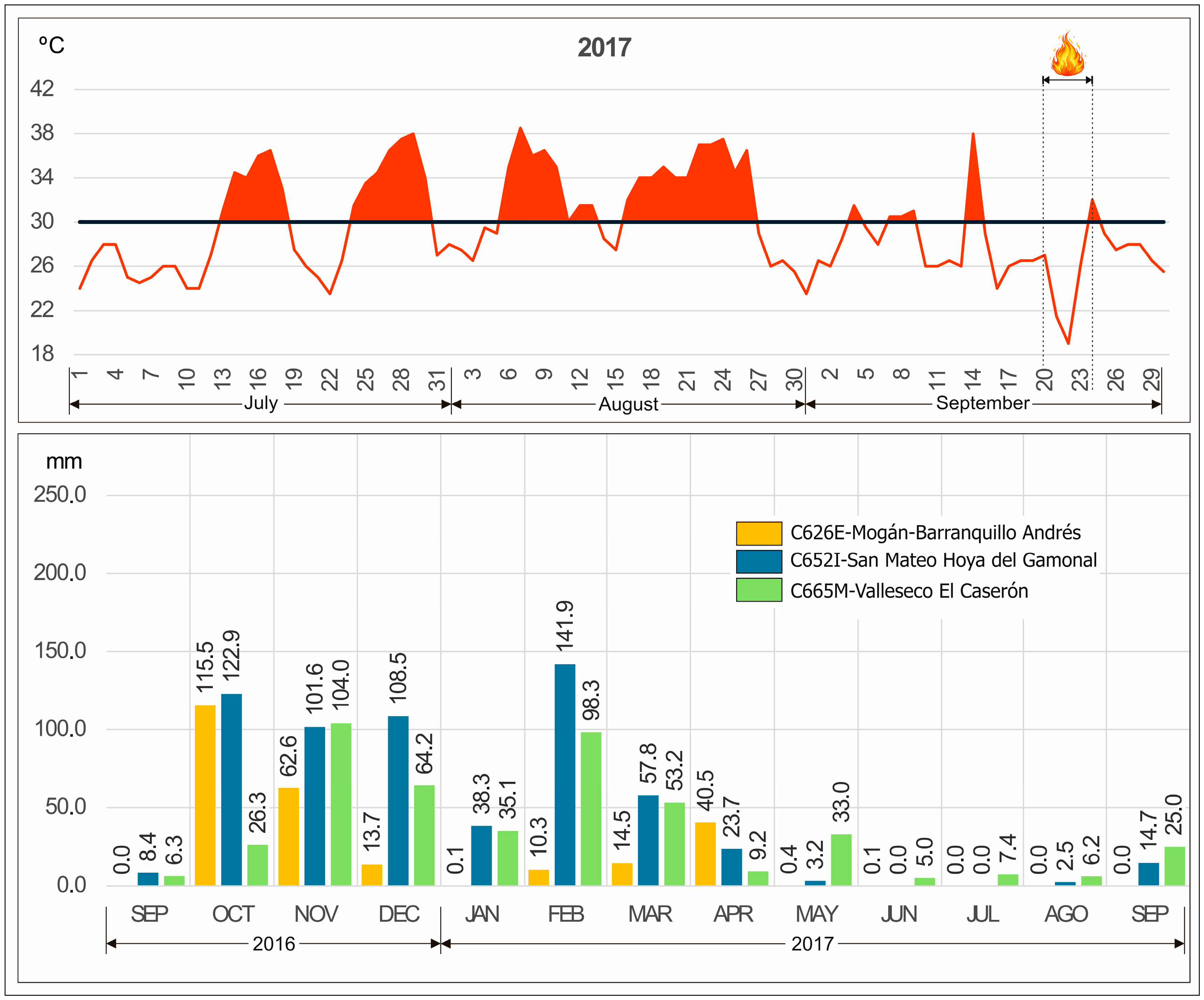The height and width of the screenshot is (1000, 1204).
Task: Click the green NOV bar
Action: pyautogui.click(x=341, y=804)
